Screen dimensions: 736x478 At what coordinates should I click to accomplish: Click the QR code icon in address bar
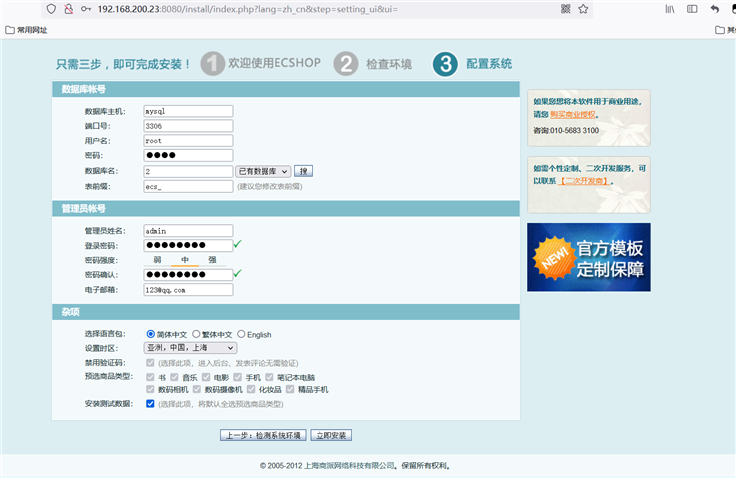566,9
